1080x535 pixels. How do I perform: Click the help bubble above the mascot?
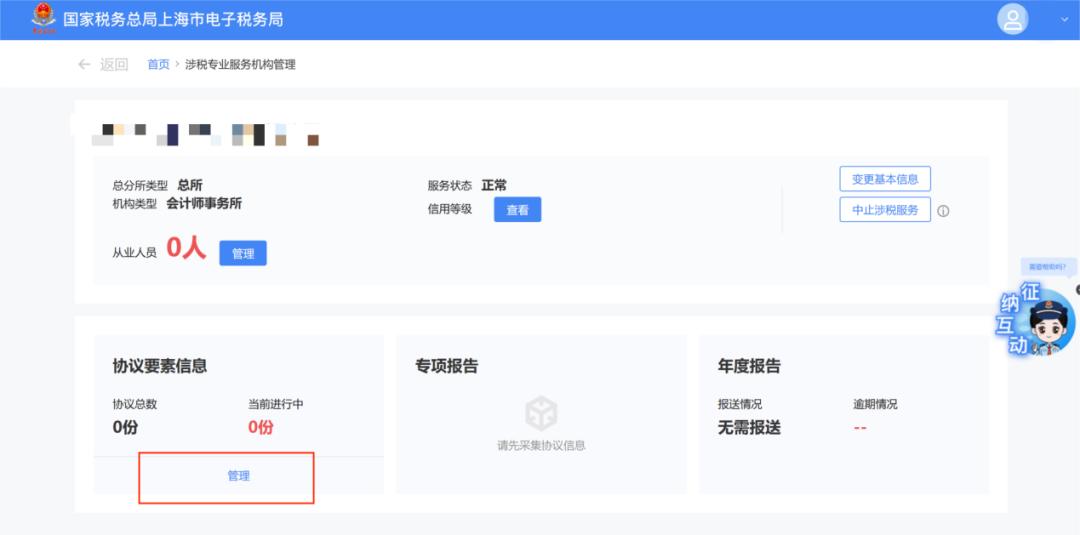[1048, 266]
